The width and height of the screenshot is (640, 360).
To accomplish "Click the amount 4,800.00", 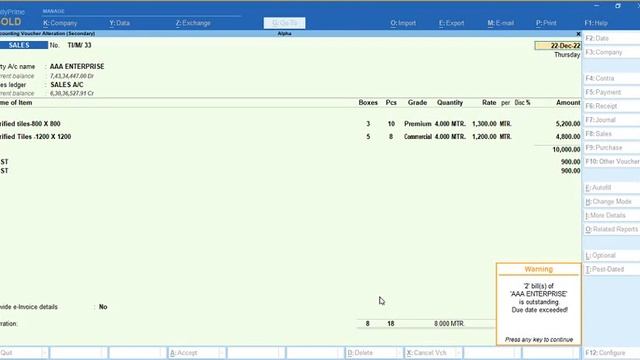I will (568, 137).
